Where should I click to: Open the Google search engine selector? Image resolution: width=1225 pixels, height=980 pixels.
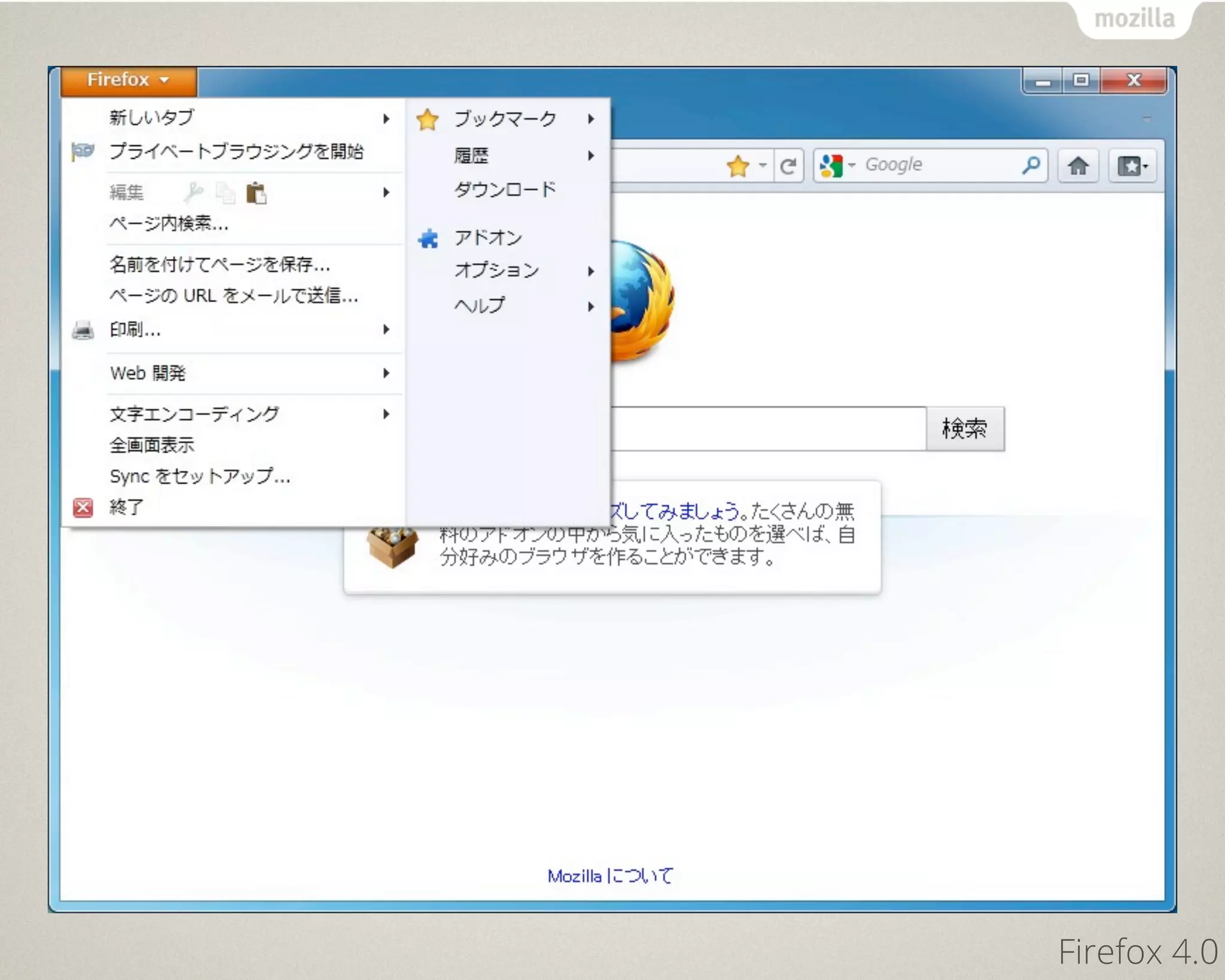(x=836, y=165)
